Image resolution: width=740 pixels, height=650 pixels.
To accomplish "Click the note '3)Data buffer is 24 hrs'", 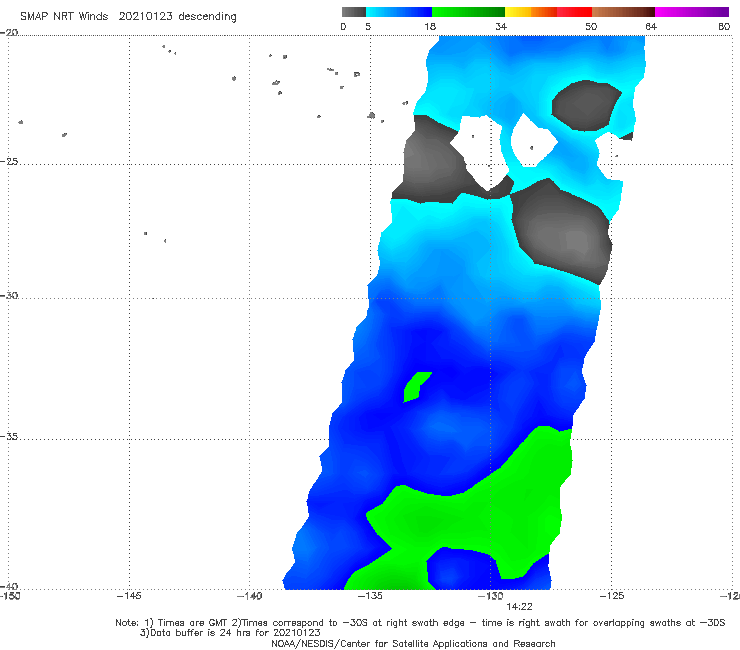I will 230,633.
